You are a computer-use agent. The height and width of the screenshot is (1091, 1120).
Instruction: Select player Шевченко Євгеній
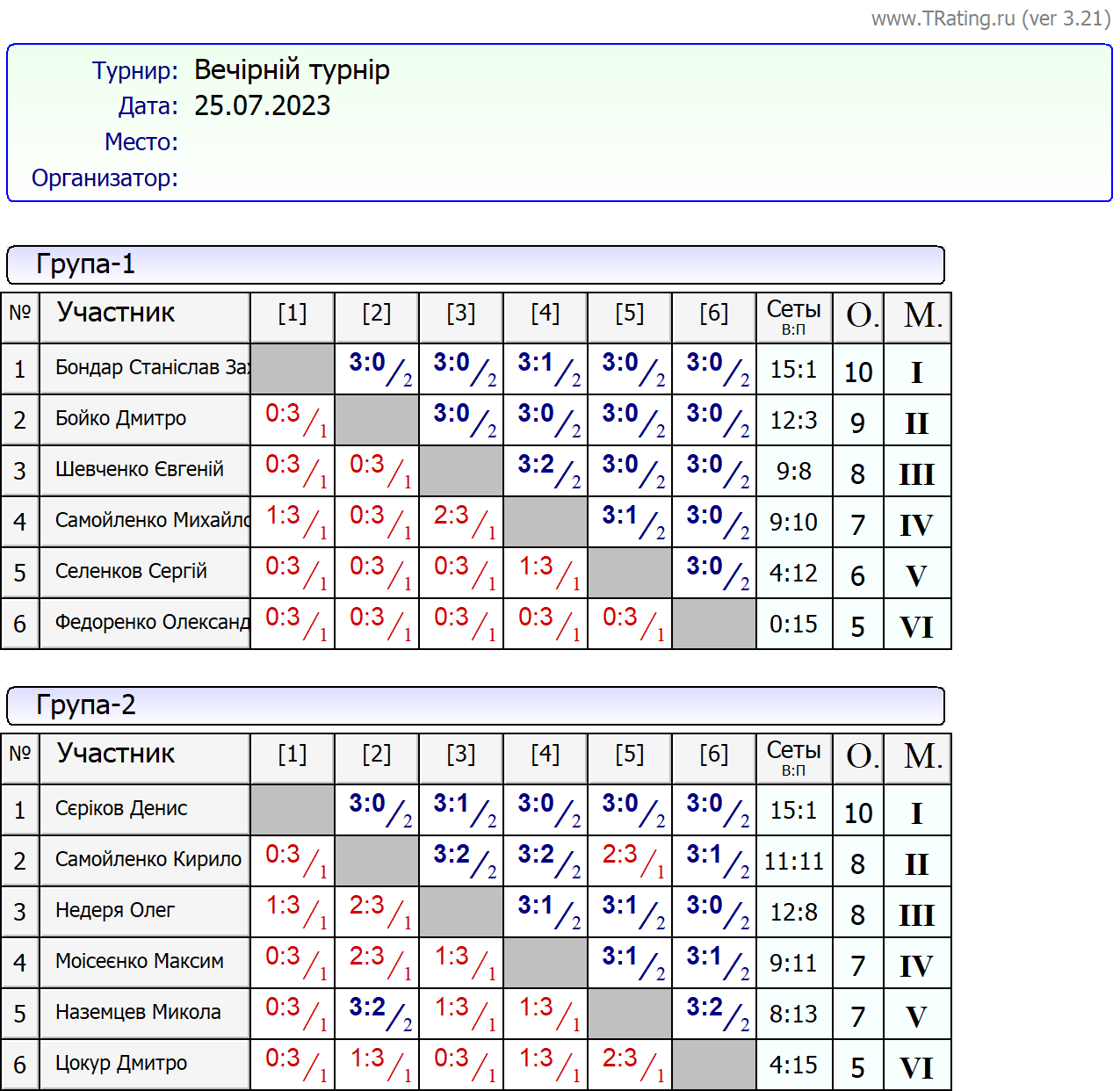(x=140, y=470)
